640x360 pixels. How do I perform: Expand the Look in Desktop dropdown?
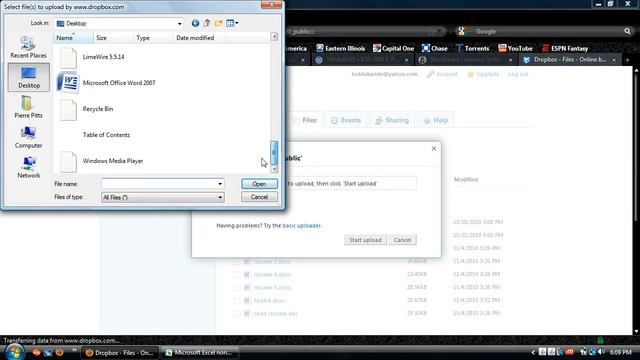[179, 24]
